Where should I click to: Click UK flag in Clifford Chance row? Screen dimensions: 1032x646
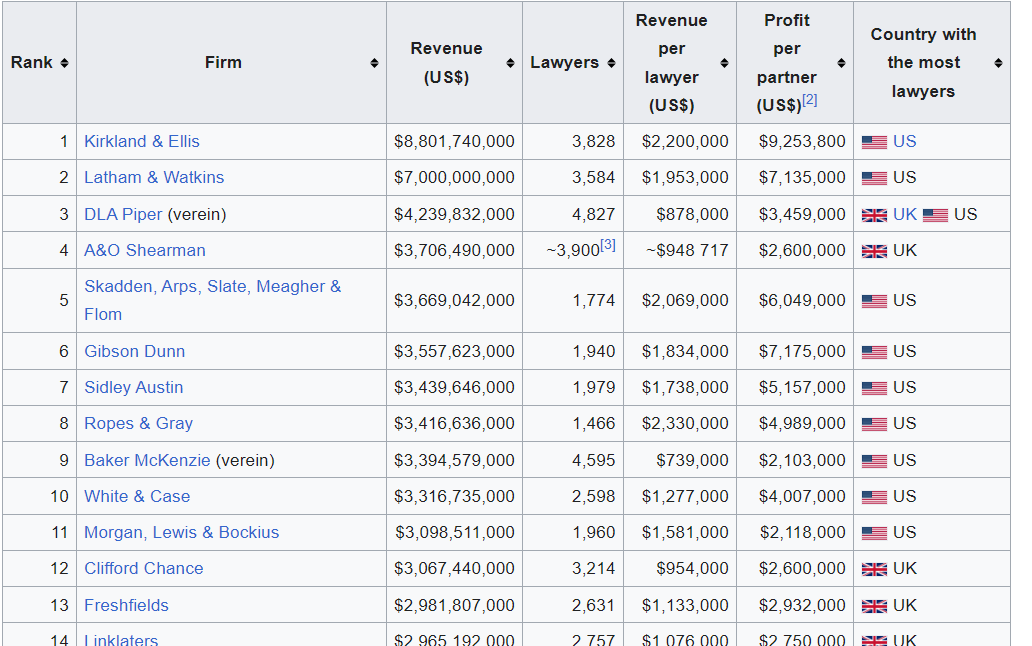point(874,569)
